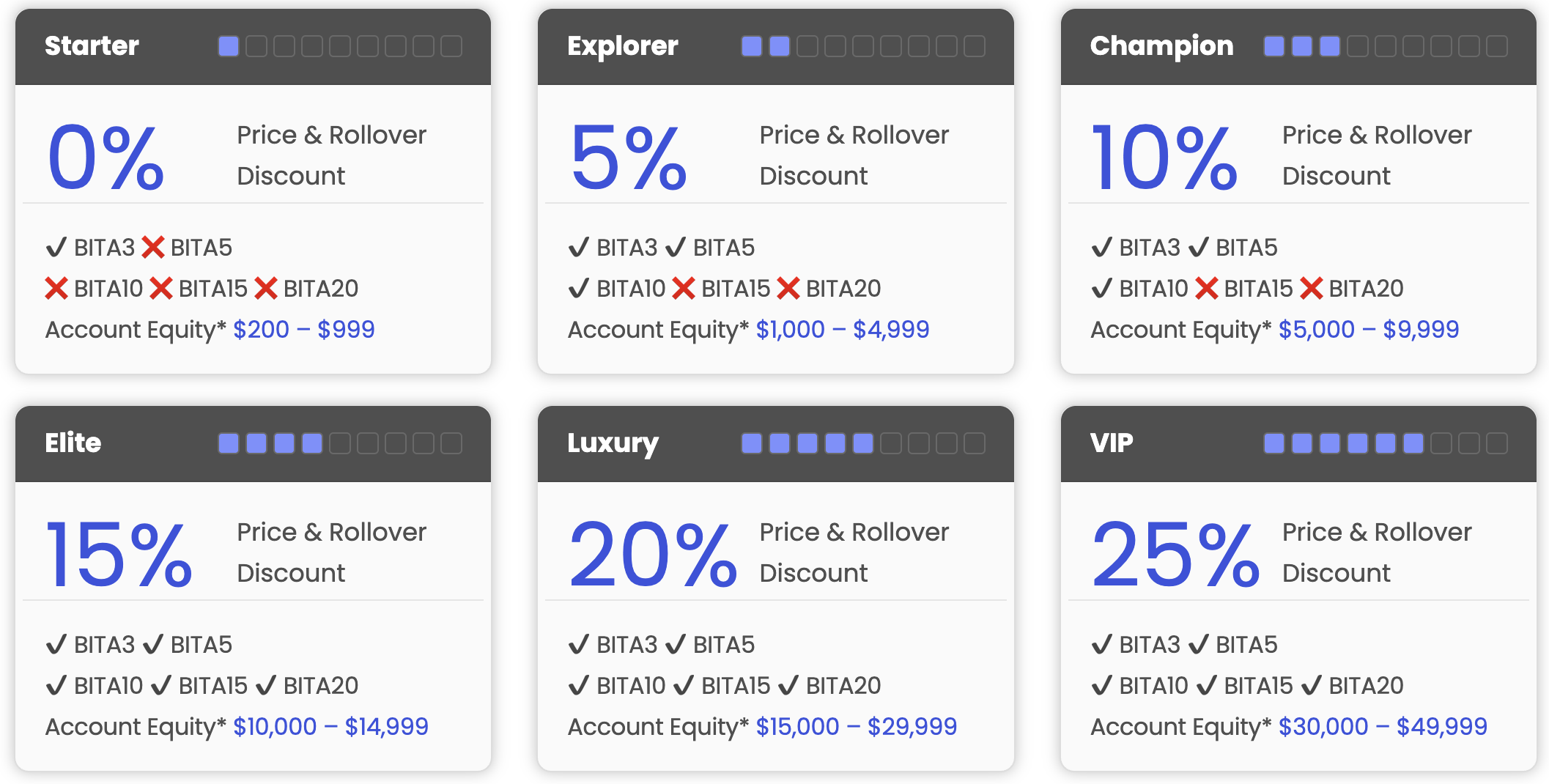
Task: Click the red X before BITA15 in Champion
Action: [x=1206, y=289]
